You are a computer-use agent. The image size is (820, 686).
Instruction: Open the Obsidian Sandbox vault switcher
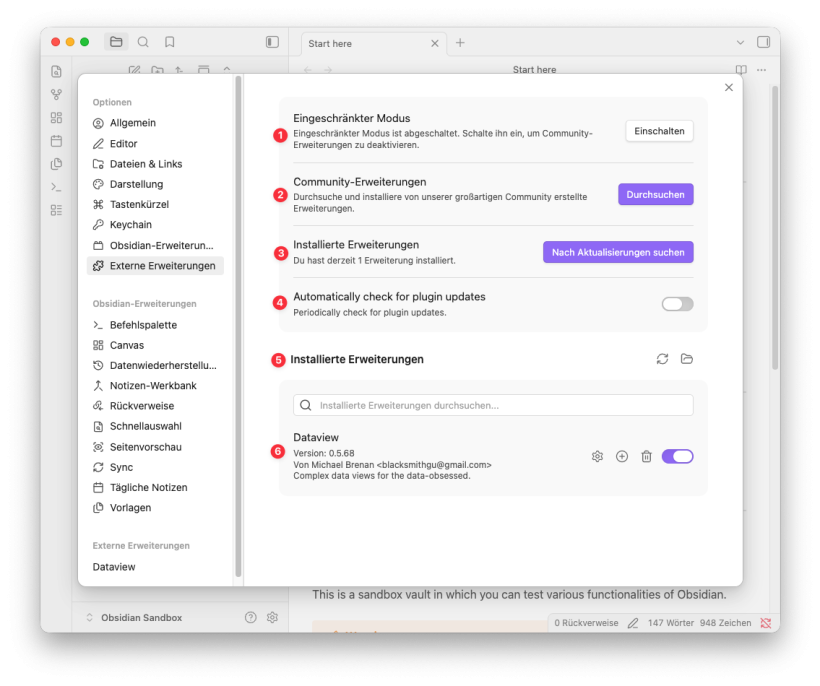[x=140, y=618]
